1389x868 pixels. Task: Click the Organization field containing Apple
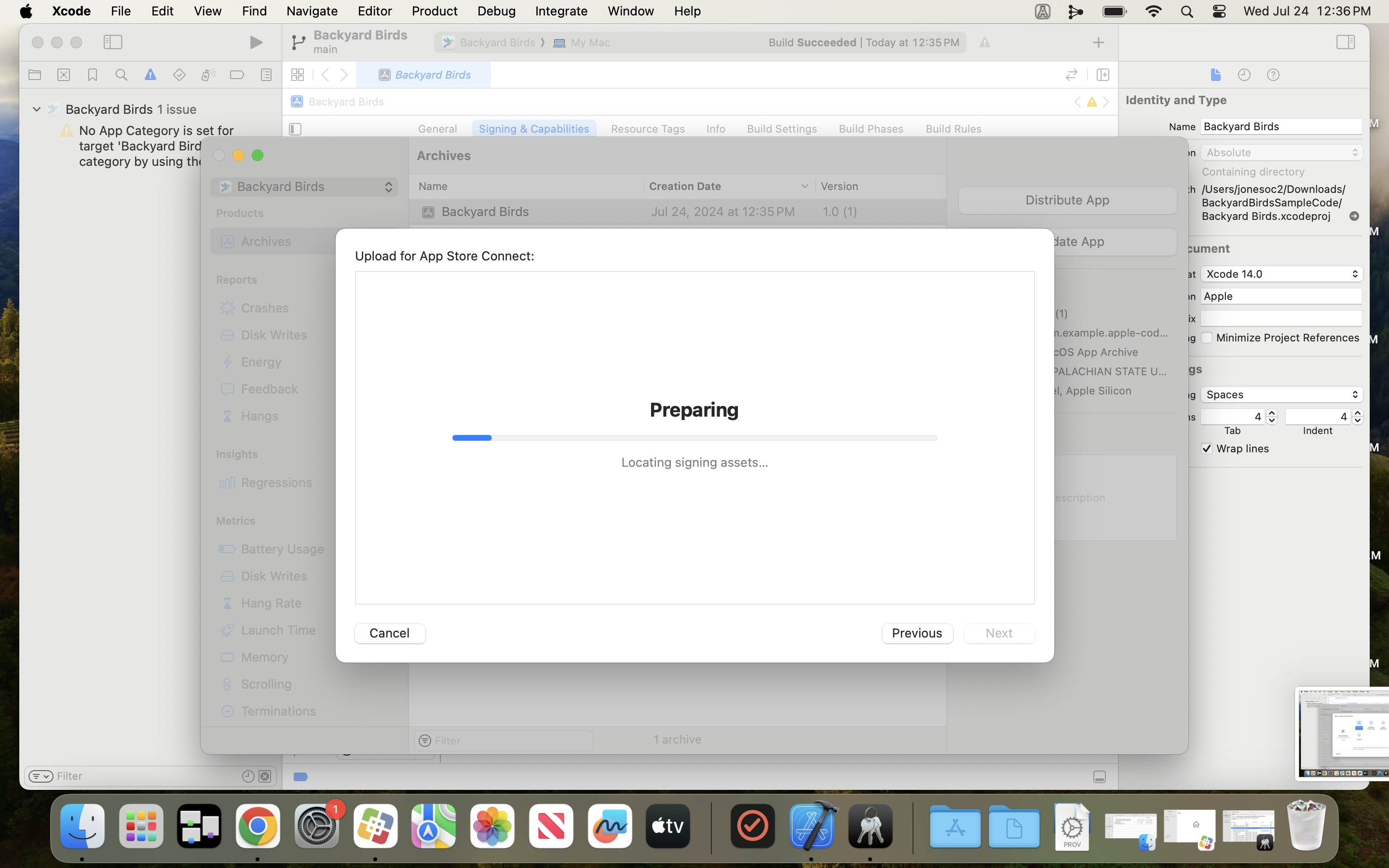point(1281,296)
